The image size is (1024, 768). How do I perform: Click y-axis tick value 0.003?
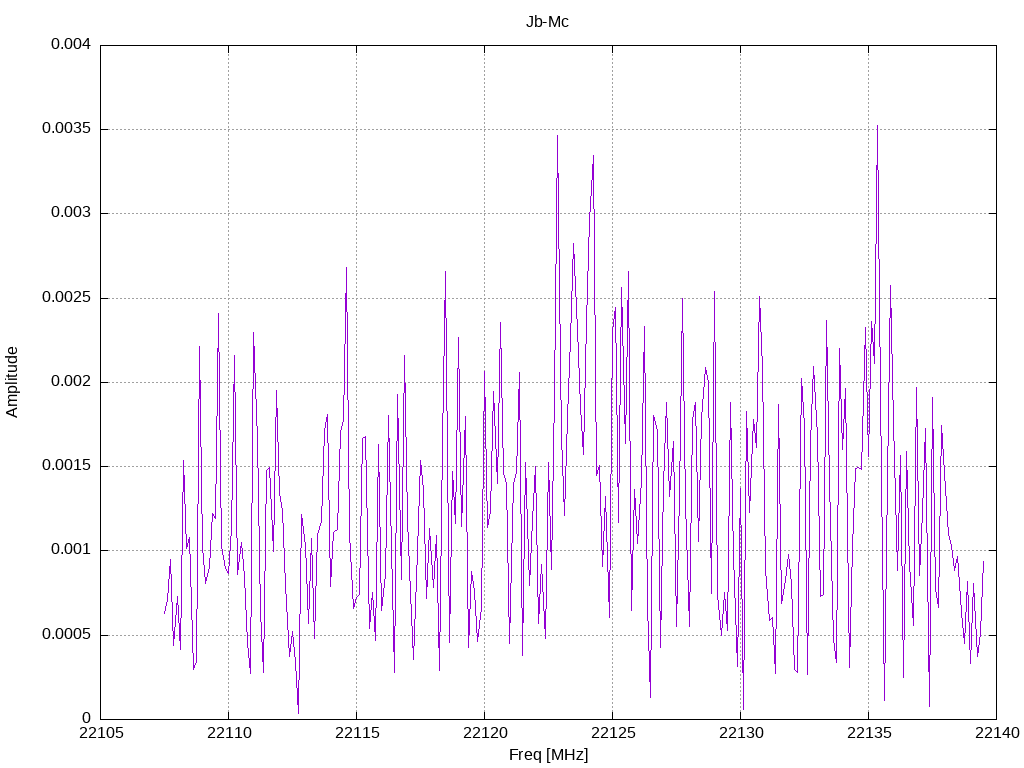[71, 213]
